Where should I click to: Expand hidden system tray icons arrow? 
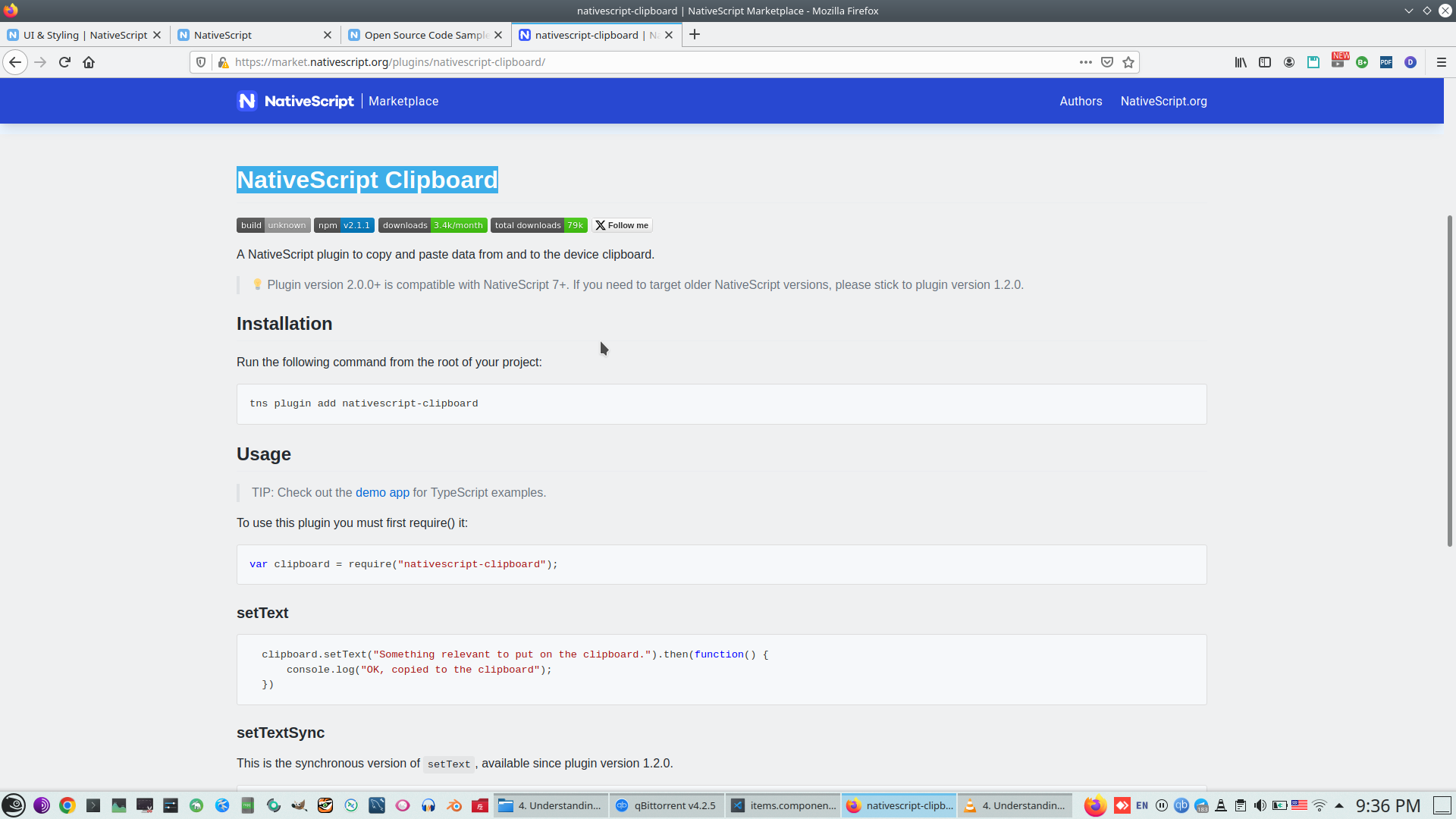click(x=1339, y=805)
